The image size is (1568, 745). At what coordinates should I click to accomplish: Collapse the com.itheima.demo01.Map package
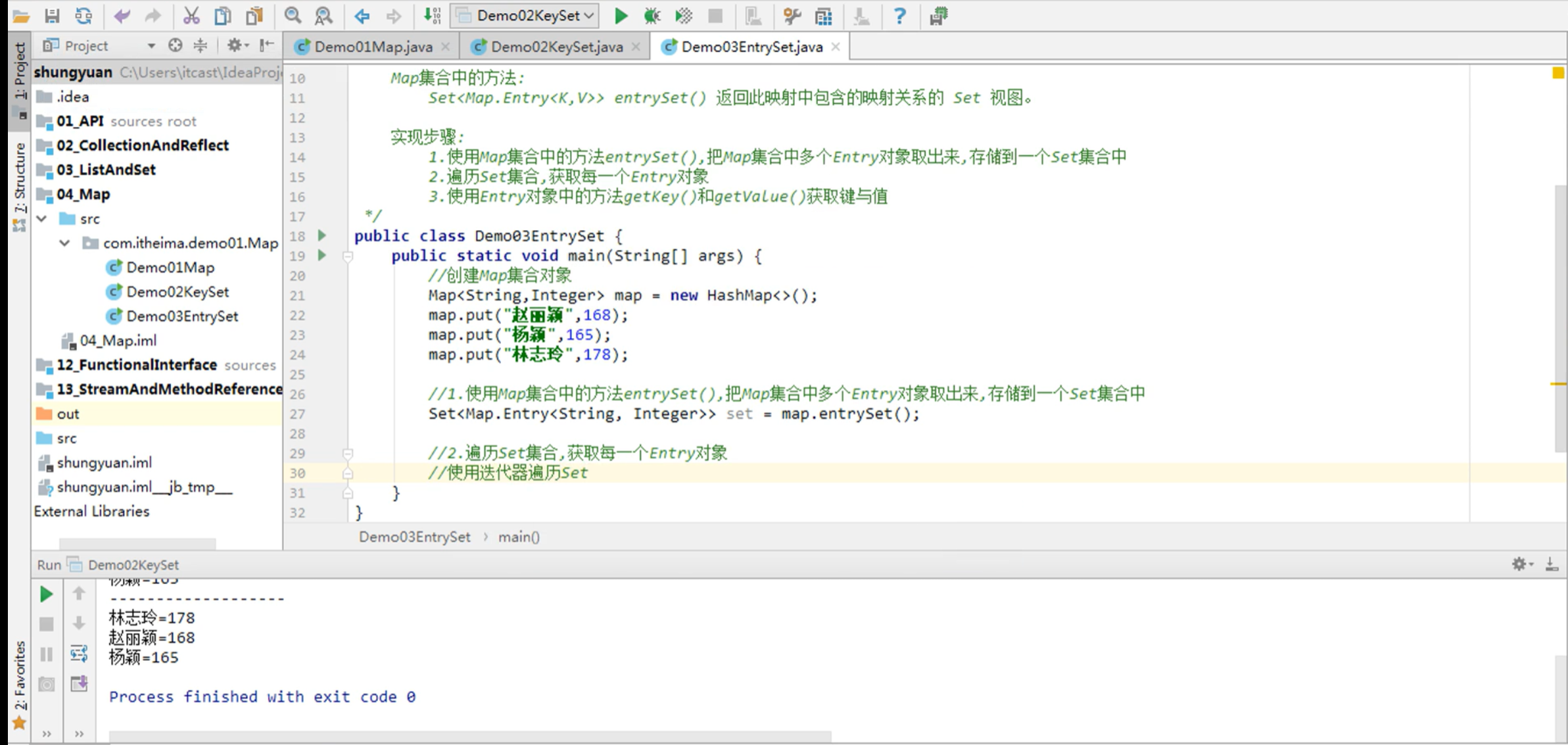point(64,243)
